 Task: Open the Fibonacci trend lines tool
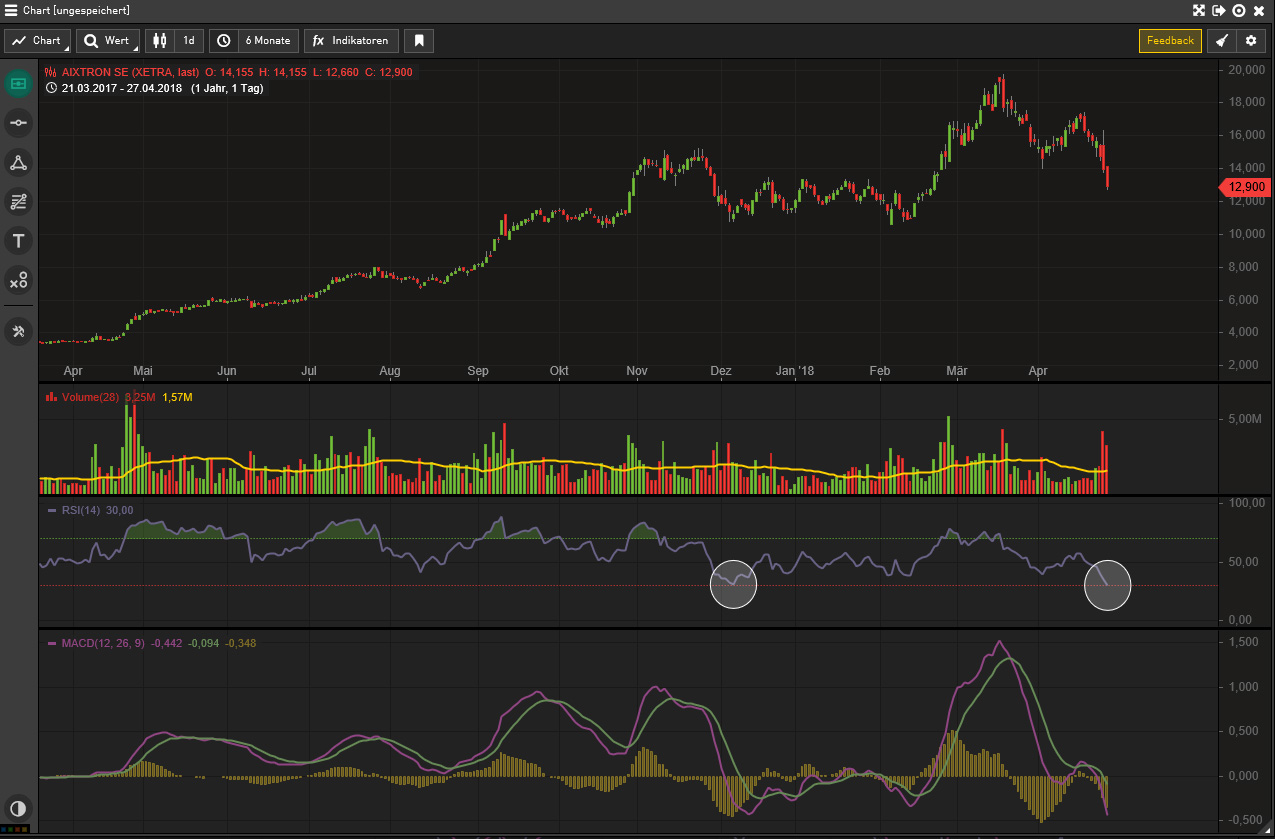(x=18, y=201)
